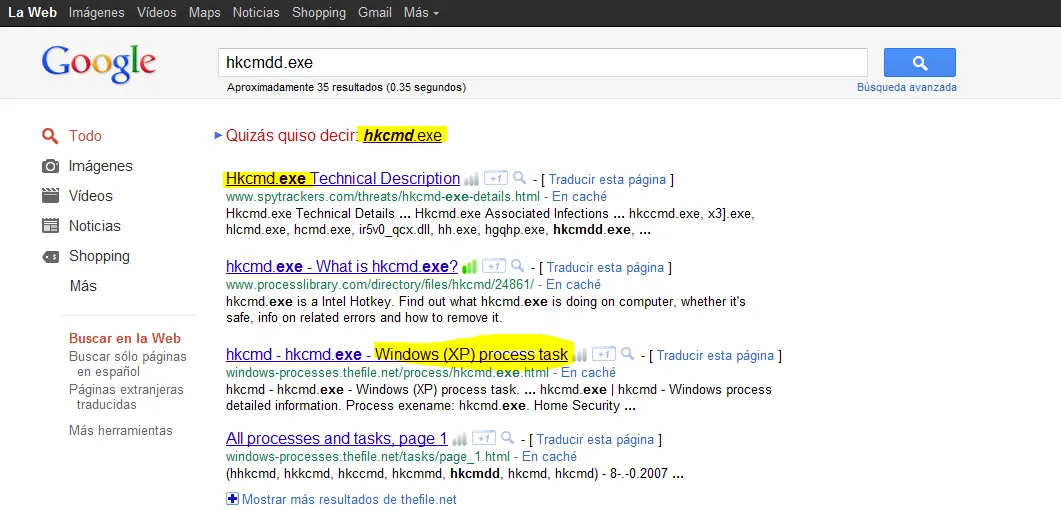Viewport: 1061px width, 510px height.
Task: Click green rating bars on What is hkcmd.exe result
Action: click(470, 266)
